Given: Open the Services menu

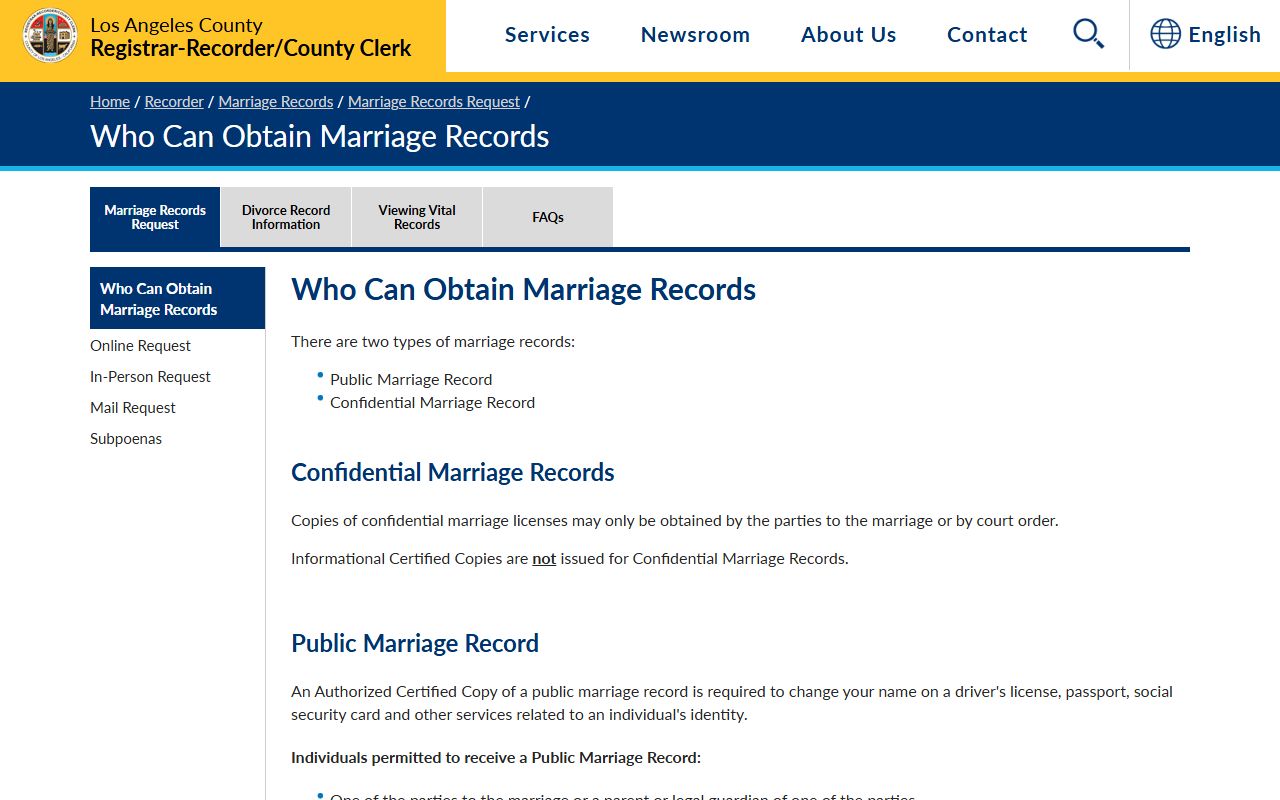Looking at the screenshot, I should click(x=547, y=34).
